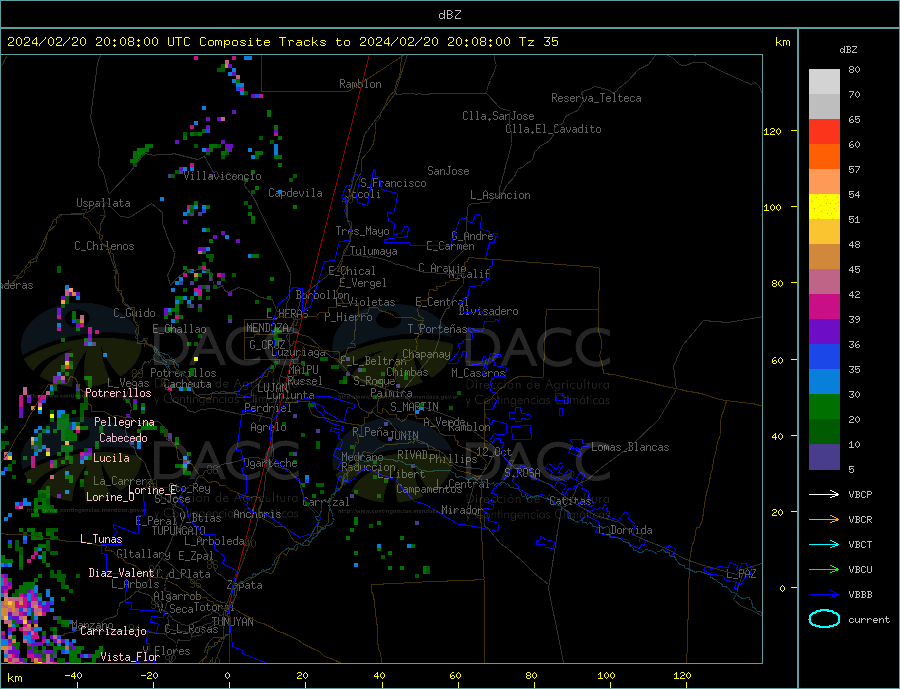The image size is (900, 689).
Task: Click the Anchoris map label
Action: [257, 514]
